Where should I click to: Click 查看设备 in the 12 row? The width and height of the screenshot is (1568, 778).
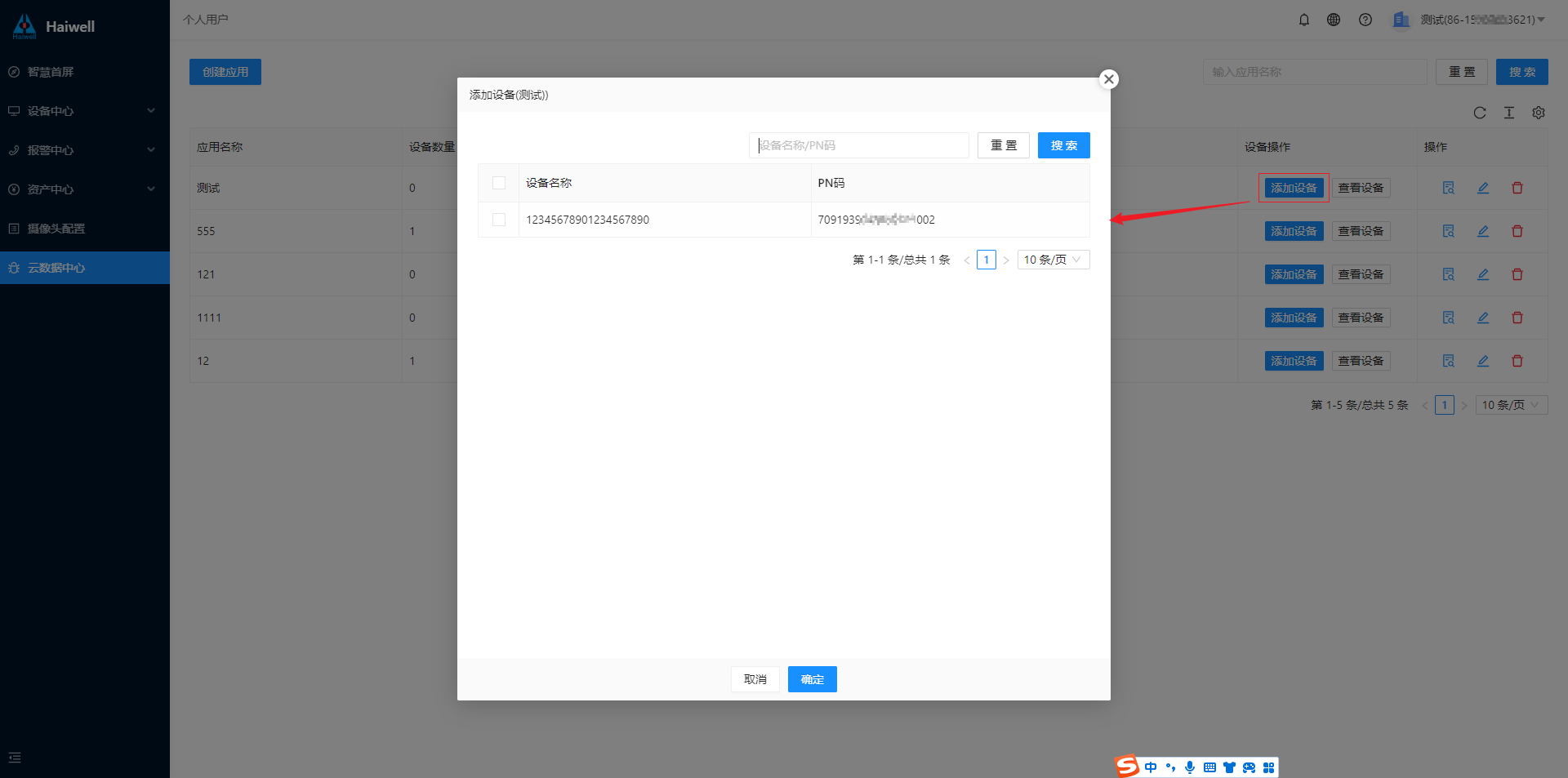[x=1361, y=361]
